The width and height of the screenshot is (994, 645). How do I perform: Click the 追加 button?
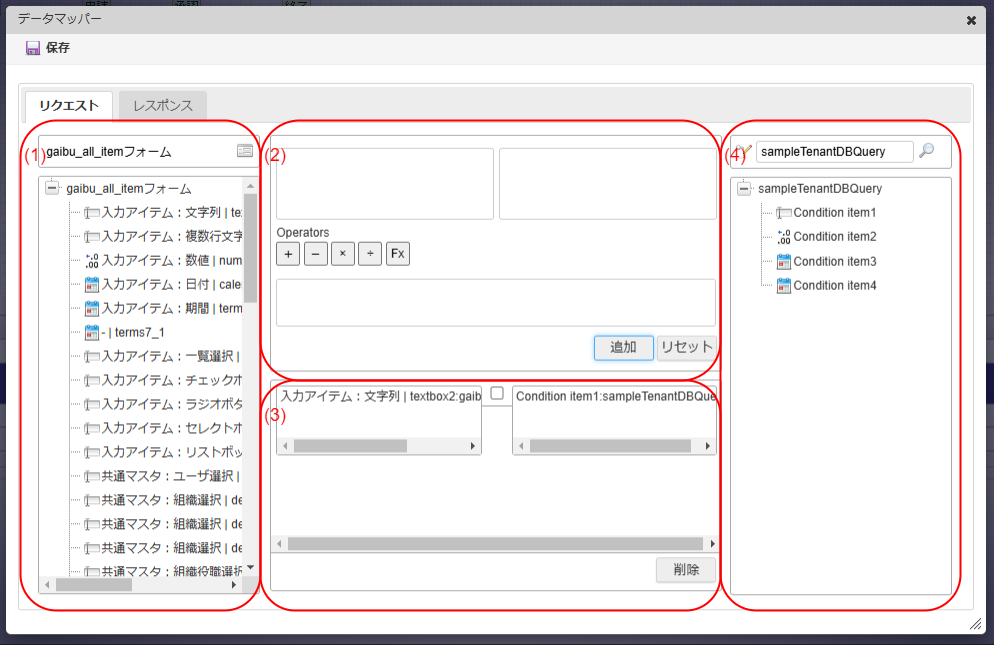(623, 348)
